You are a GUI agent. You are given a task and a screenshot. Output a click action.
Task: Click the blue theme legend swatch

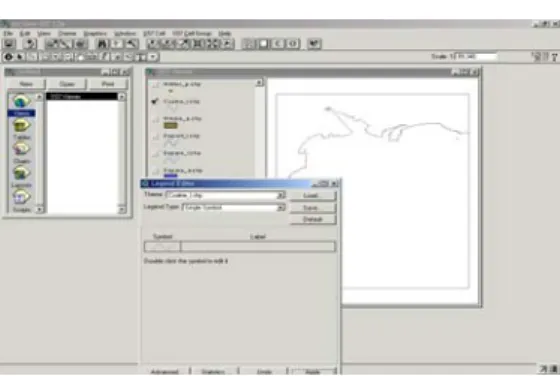pos(170,176)
